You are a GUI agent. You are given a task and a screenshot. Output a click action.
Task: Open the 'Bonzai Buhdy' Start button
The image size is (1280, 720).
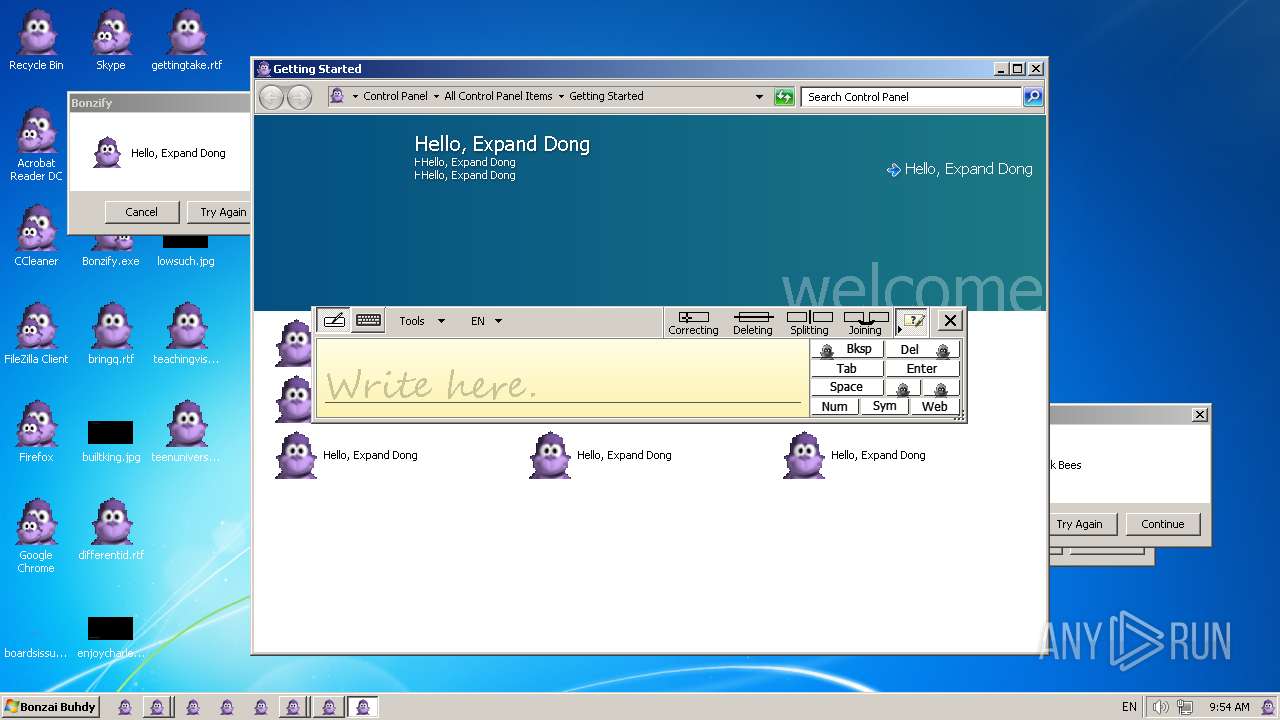pyautogui.click(x=51, y=707)
